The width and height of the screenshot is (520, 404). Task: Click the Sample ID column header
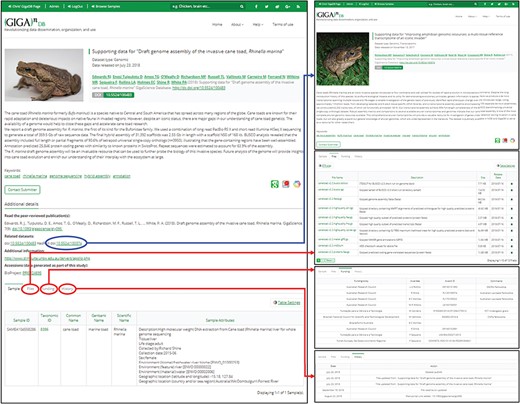coord(21,320)
